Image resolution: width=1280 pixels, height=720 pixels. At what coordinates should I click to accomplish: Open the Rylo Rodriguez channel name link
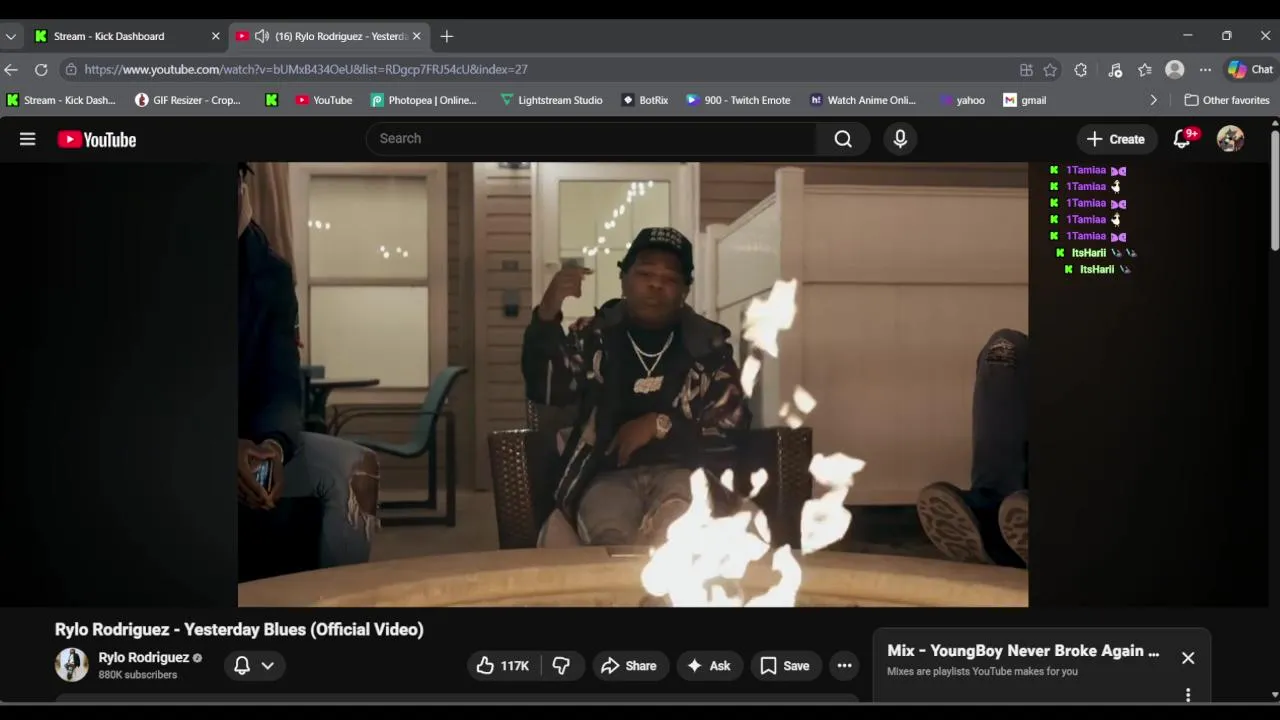pos(144,657)
